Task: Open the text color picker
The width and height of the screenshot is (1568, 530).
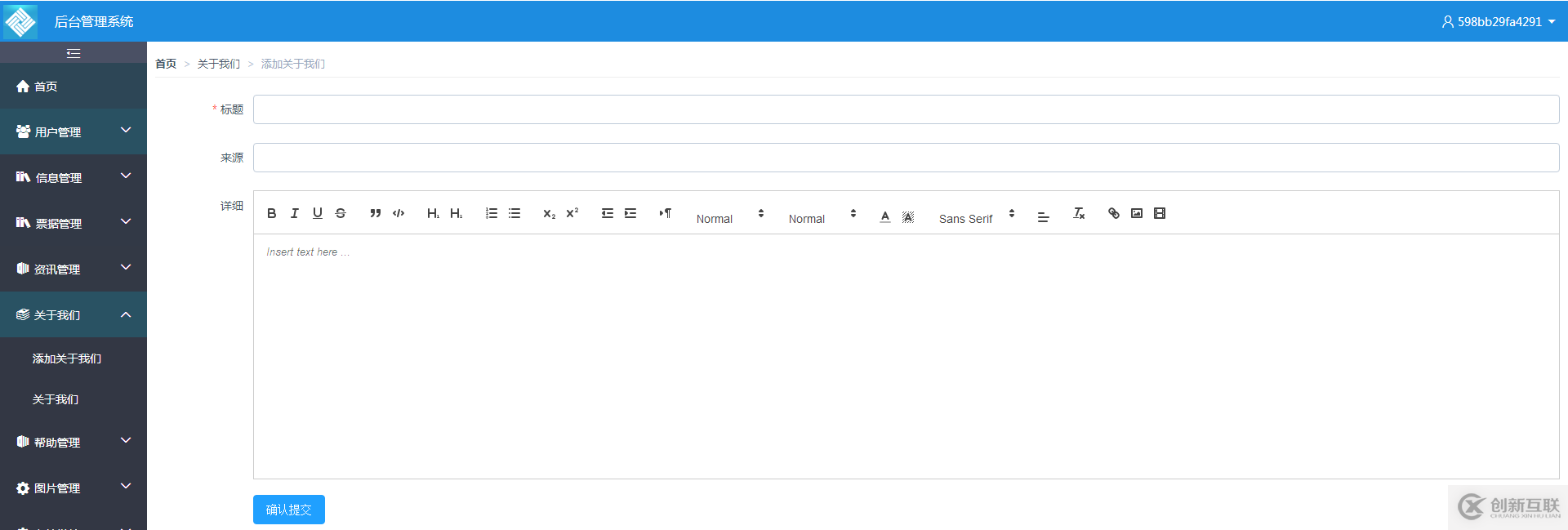Action: coord(885,216)
